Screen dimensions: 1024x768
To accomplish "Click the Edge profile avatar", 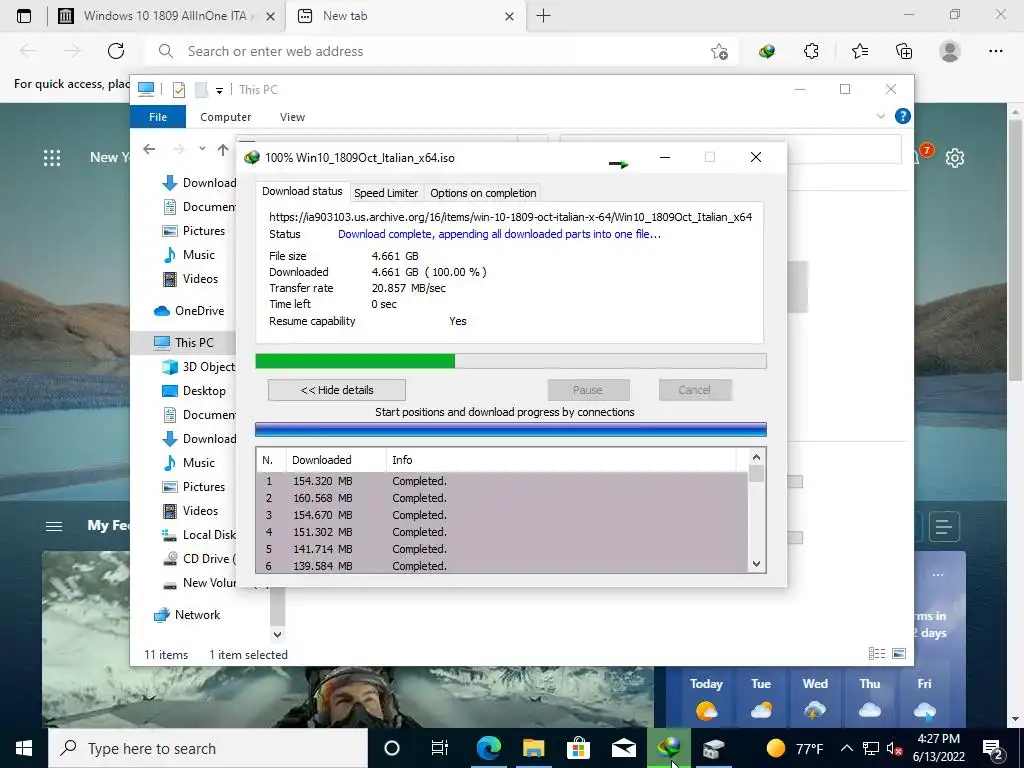I will tap(950, 51).
